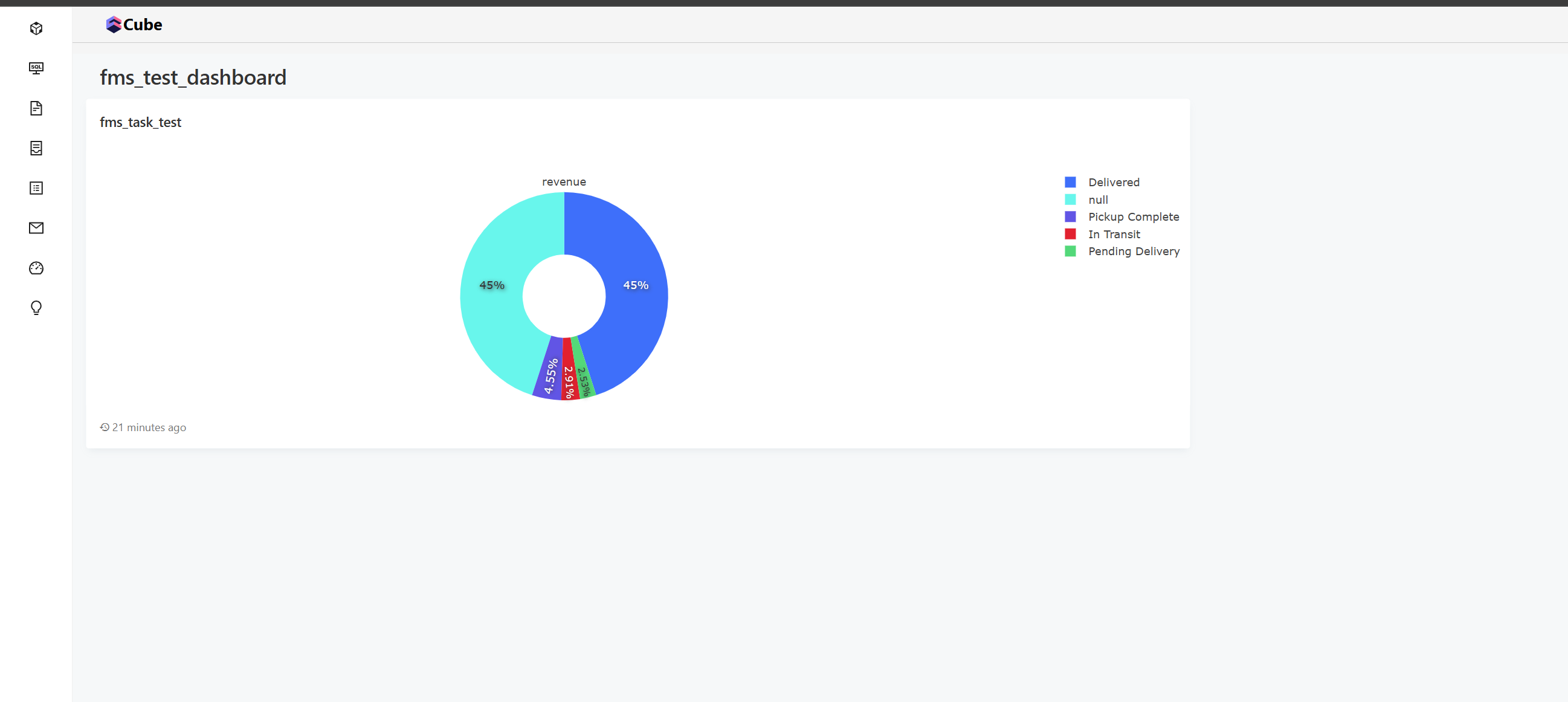Click the lightbulb insights sidebar icon
Image resolution: width=1568 pixels, height=702 pixels.
(x=36, y=308)
